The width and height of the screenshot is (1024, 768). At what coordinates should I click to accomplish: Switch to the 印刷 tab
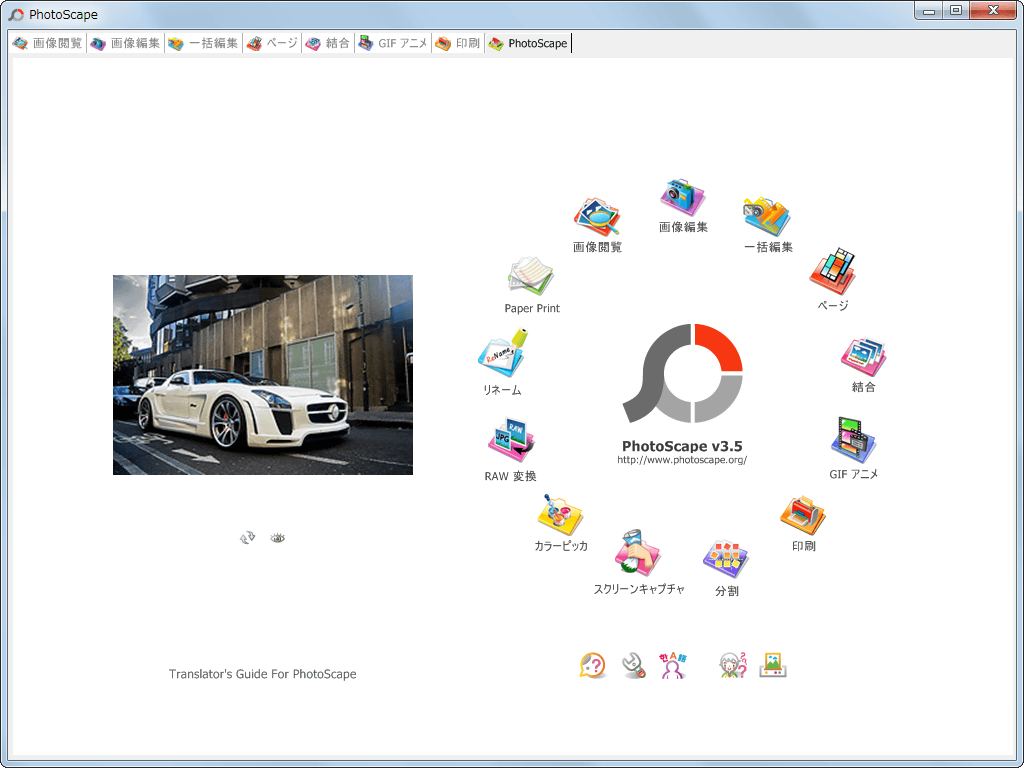(458, 44)
